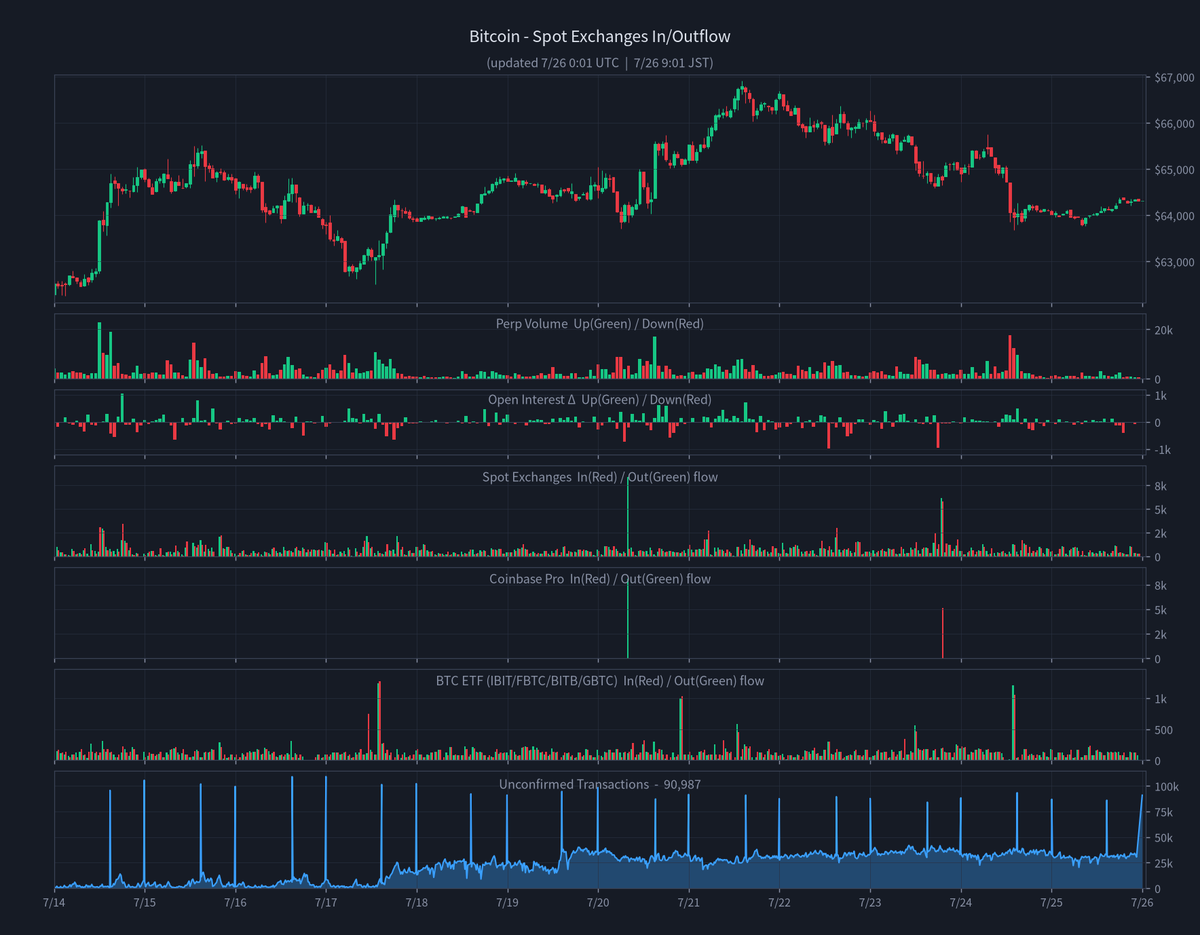Click the "Coinbase Pro In(Red) / Out(Green) flow" label
The image size is (1200, 935).
(x=600, y=579)
